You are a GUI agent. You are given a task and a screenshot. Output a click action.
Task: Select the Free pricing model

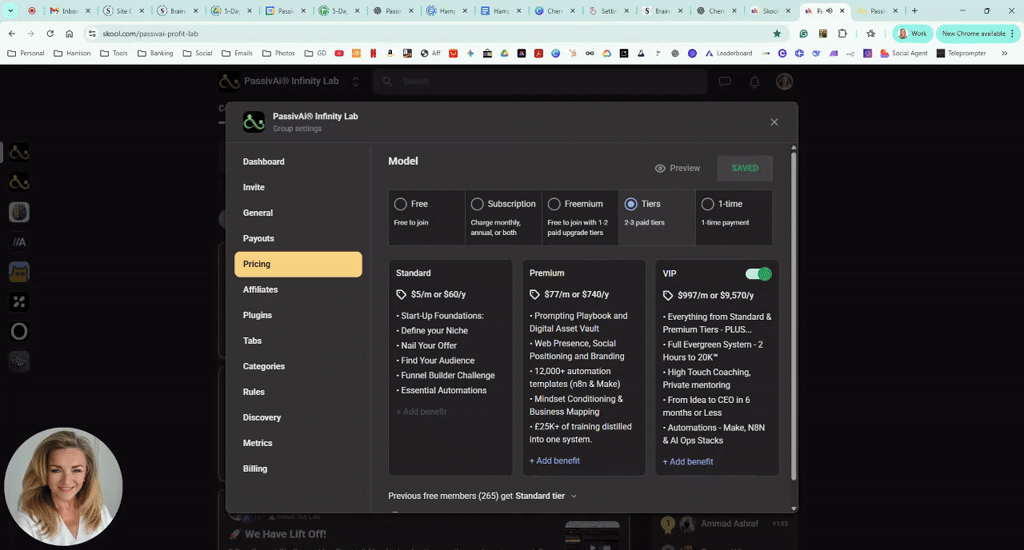(426, 217)
